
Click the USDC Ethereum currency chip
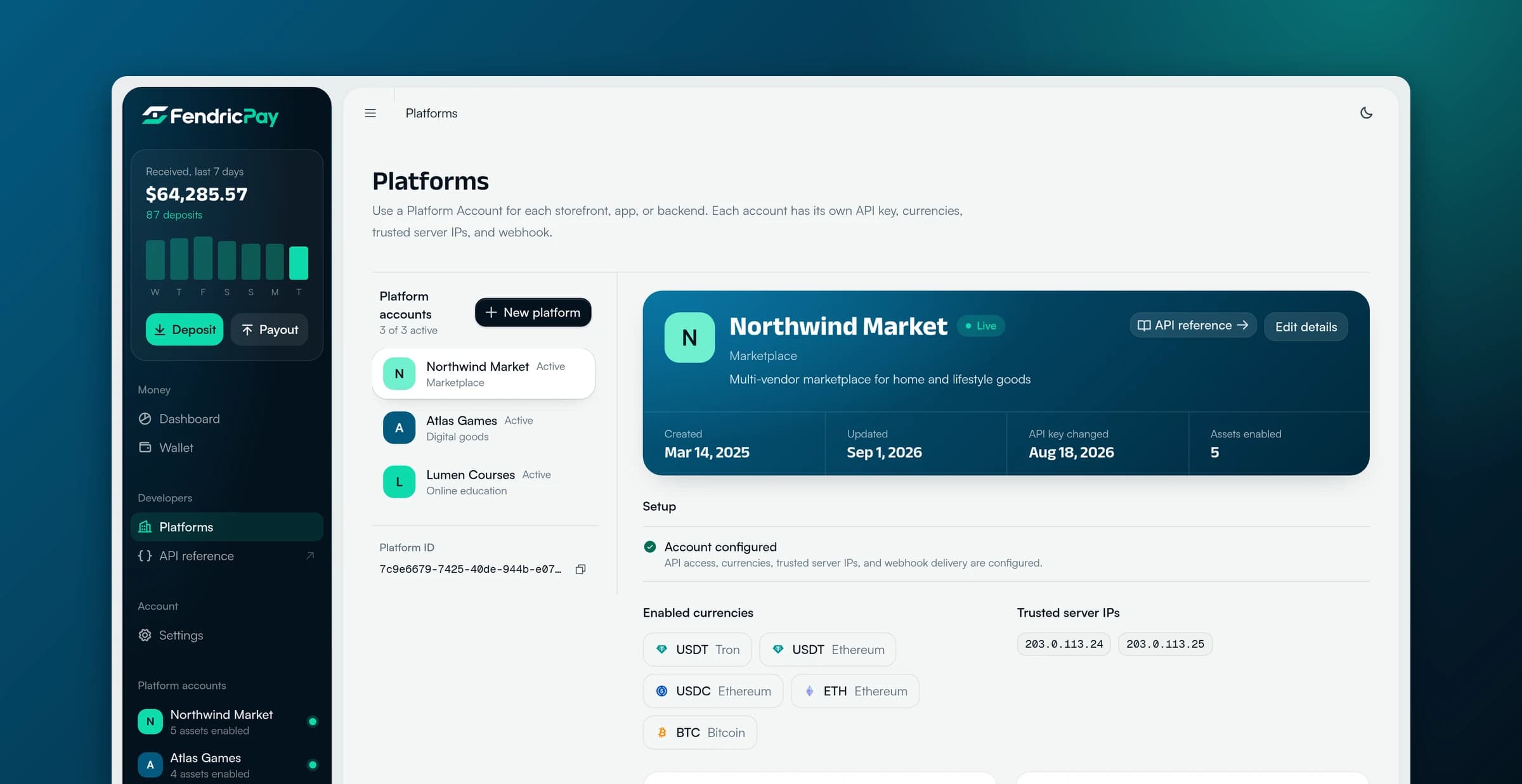(713, 691)
